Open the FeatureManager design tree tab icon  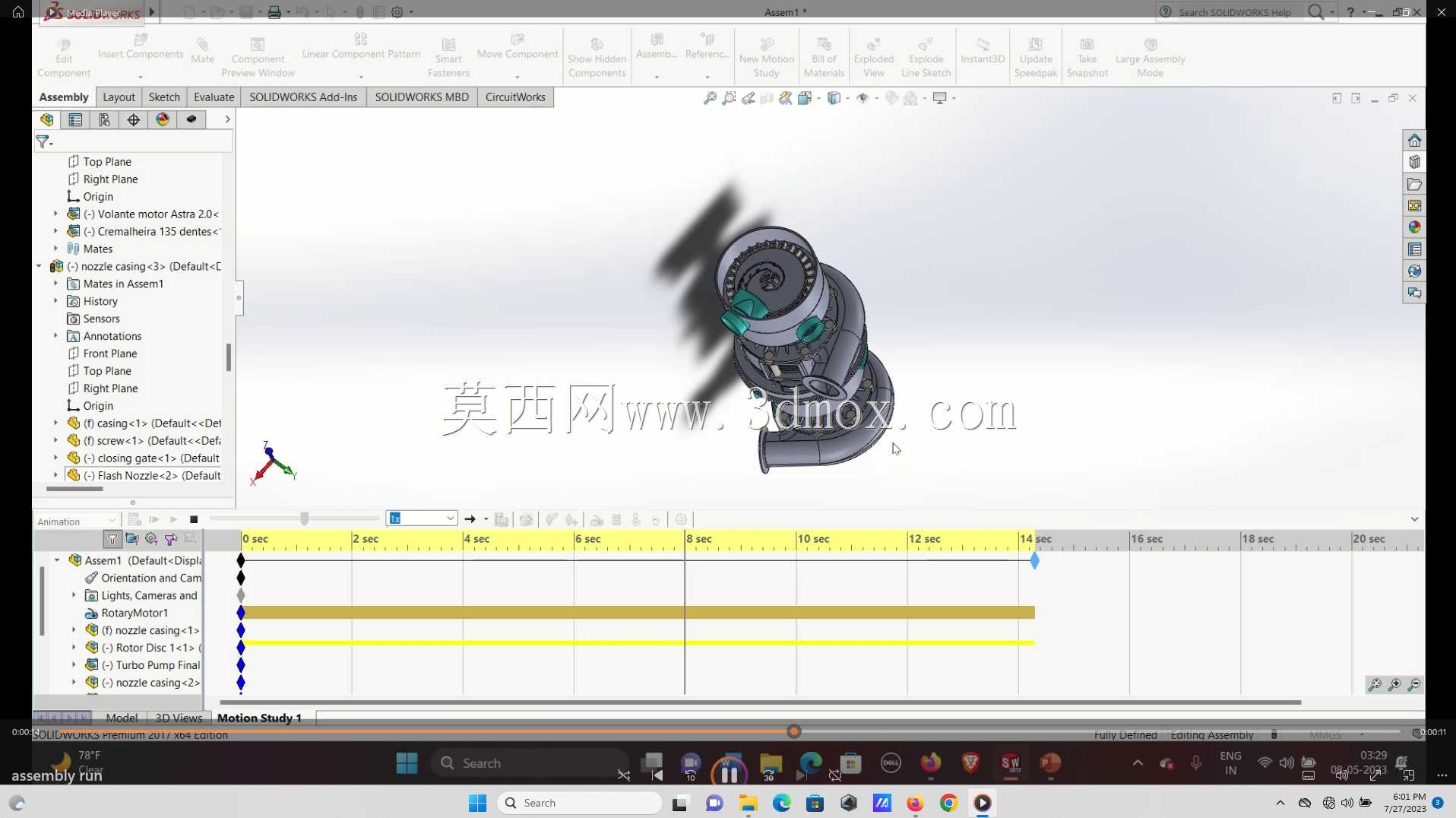(47, 119)
